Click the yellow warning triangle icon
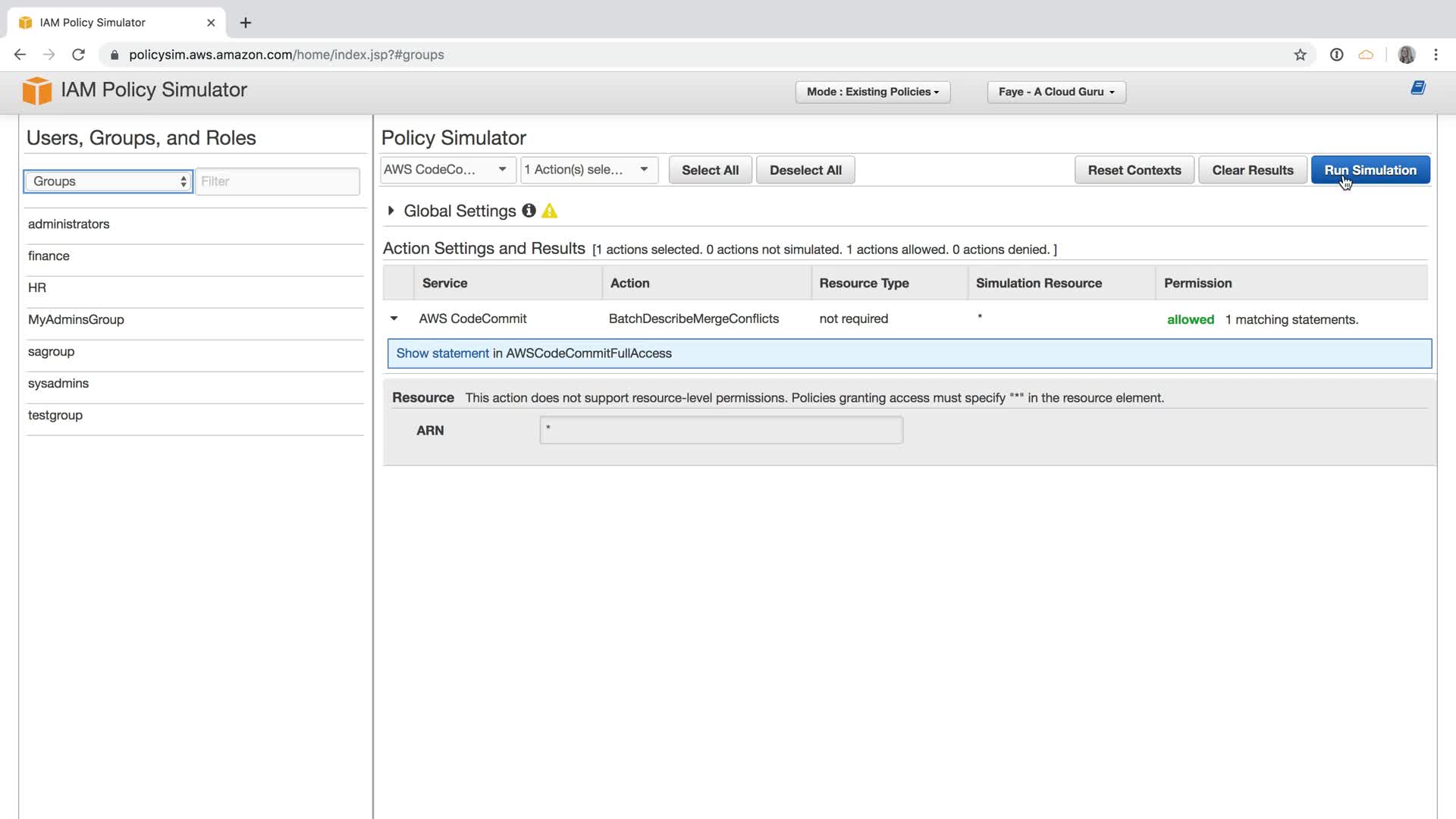This screenshot has width=1456, height=819. point(550,211)
